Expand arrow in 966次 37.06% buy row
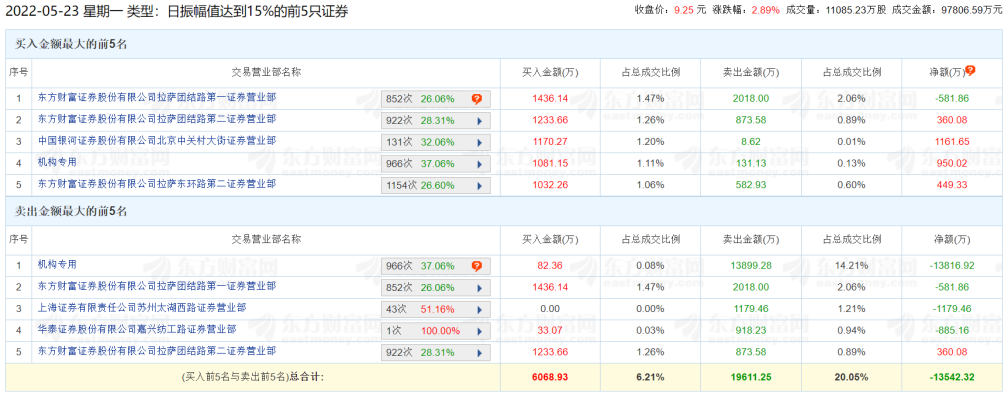Screen dimensions: 1008x396 (x=479, y=165)
